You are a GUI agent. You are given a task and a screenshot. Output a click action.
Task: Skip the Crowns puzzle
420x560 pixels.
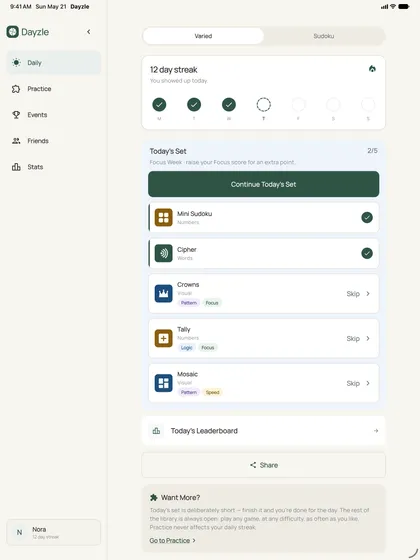pos(353,294)
